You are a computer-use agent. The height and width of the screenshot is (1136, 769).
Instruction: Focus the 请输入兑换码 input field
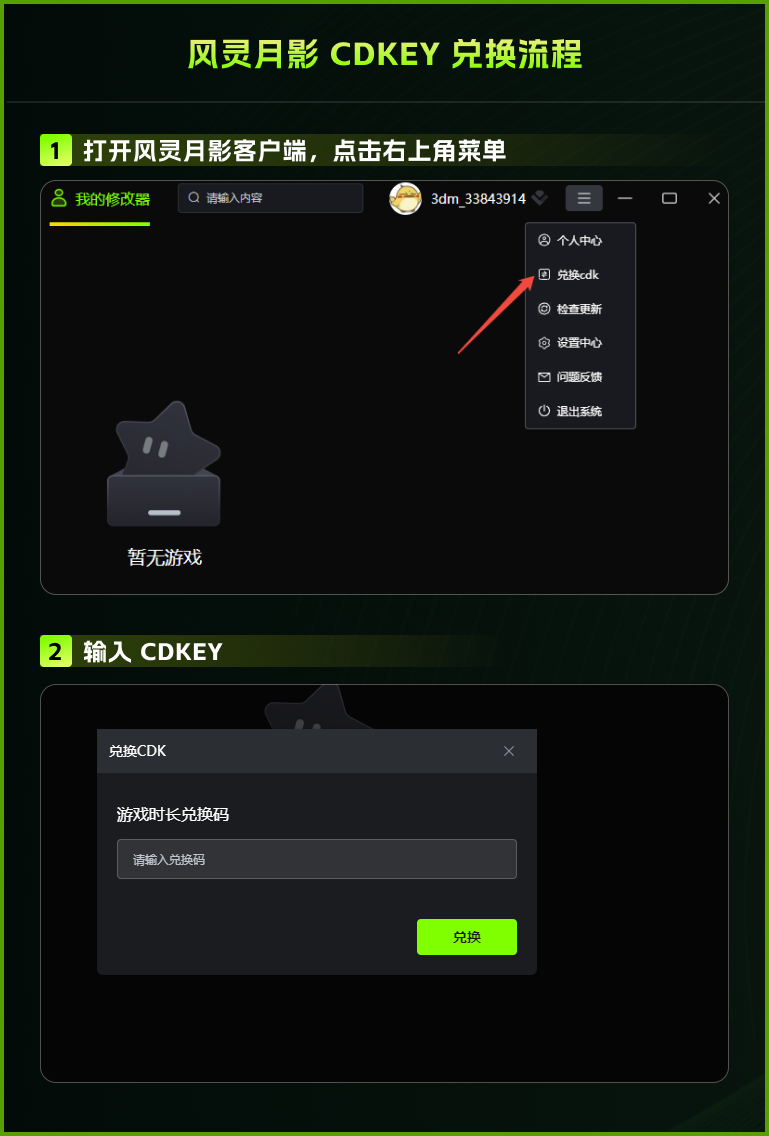click(x=317, y=859)
